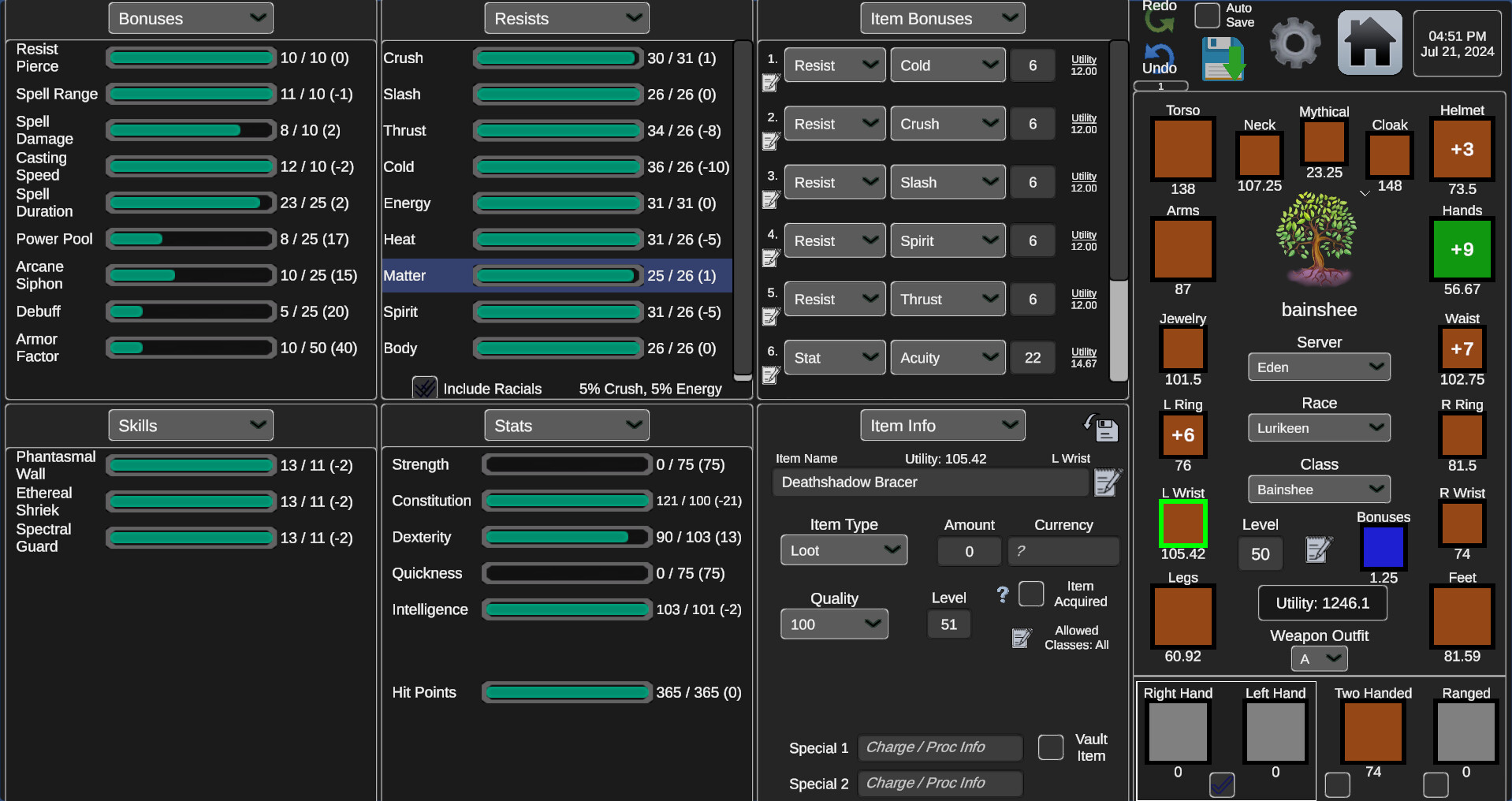Viewport: 1512px width, 801px height.
Task: Toggle the Include Racials checkbox
Action: point(424,387)
